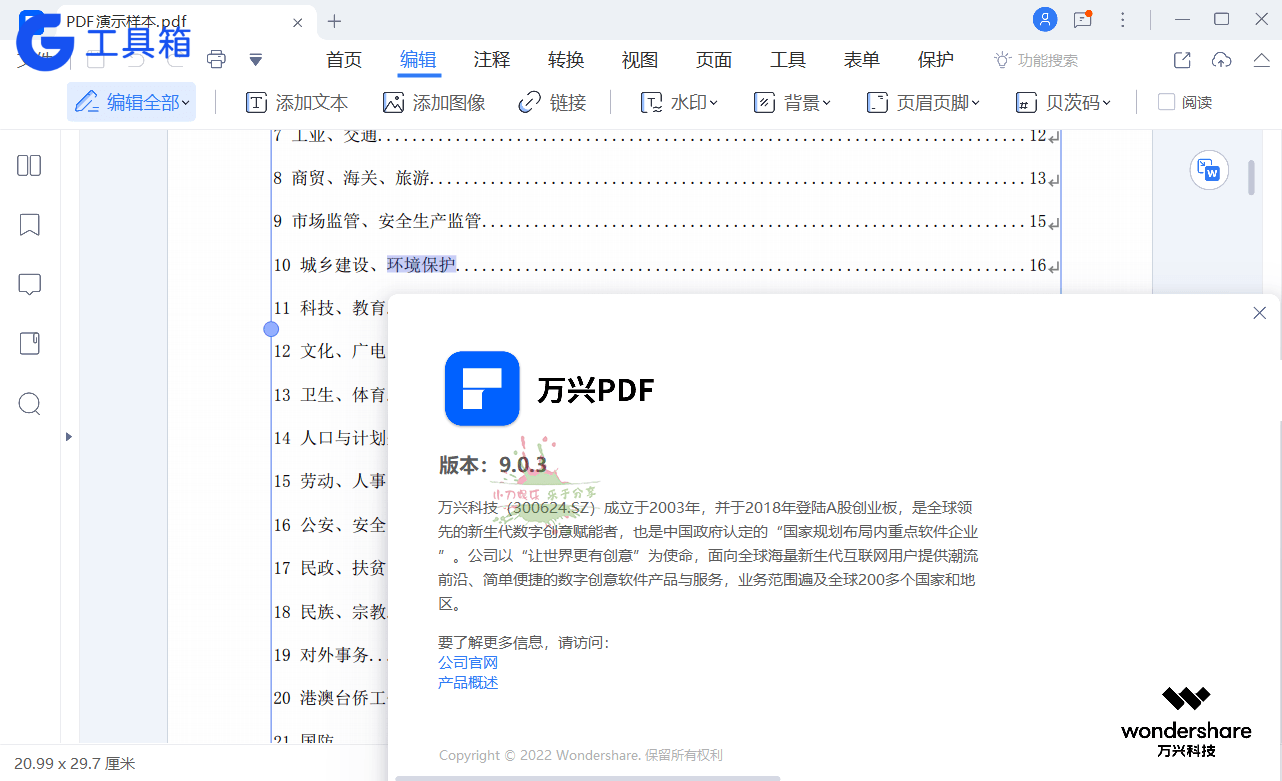Open the comments panel icon
This screenshot has width=1282, height=781.
tap(30, 285)
